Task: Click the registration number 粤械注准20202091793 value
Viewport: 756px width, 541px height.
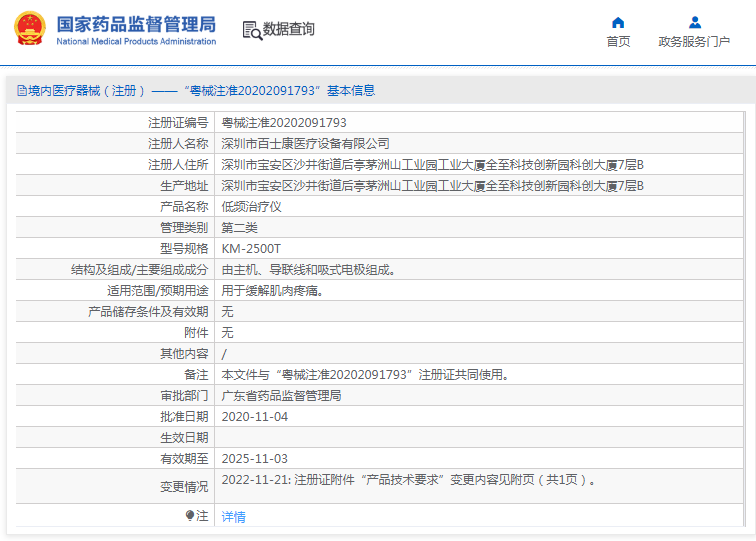Action: pyautogui.click(x=284, y=123)
